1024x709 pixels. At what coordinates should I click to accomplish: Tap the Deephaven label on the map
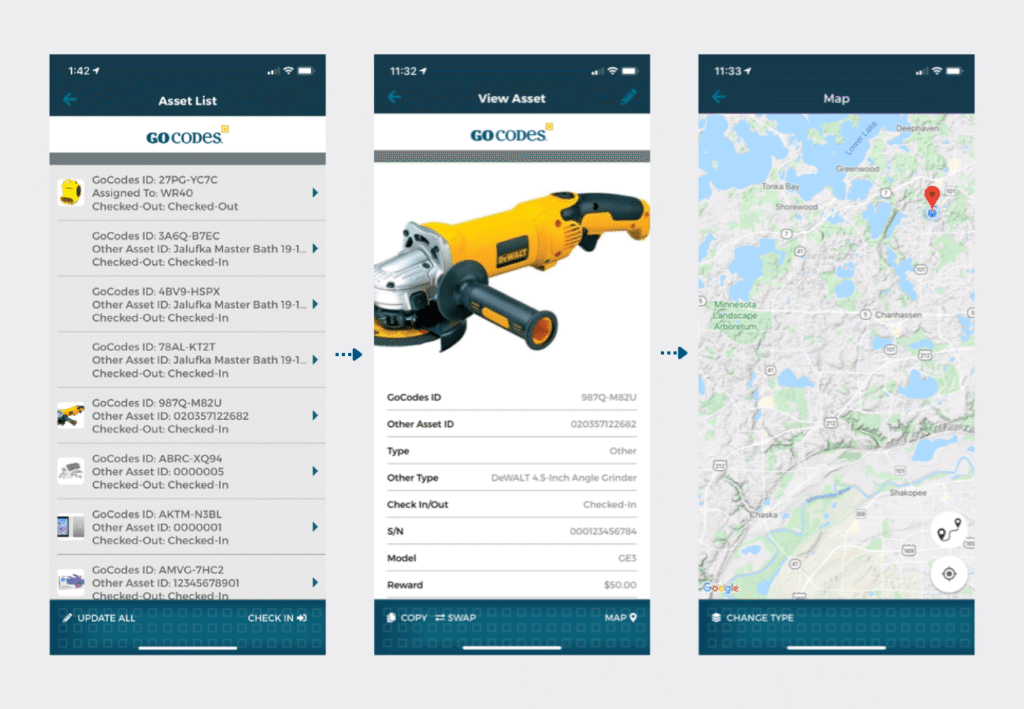coord(917,129)
